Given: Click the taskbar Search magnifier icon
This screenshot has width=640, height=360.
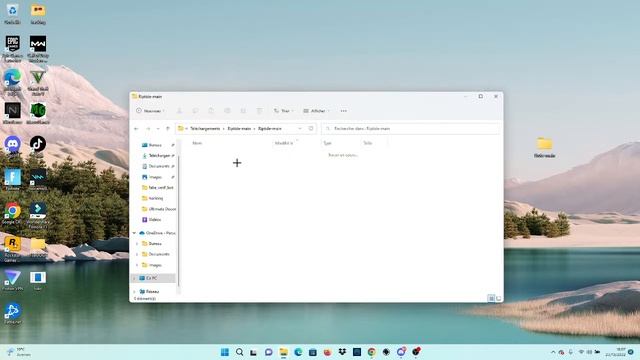Looking at the screenshot, I should pos(239,352).
